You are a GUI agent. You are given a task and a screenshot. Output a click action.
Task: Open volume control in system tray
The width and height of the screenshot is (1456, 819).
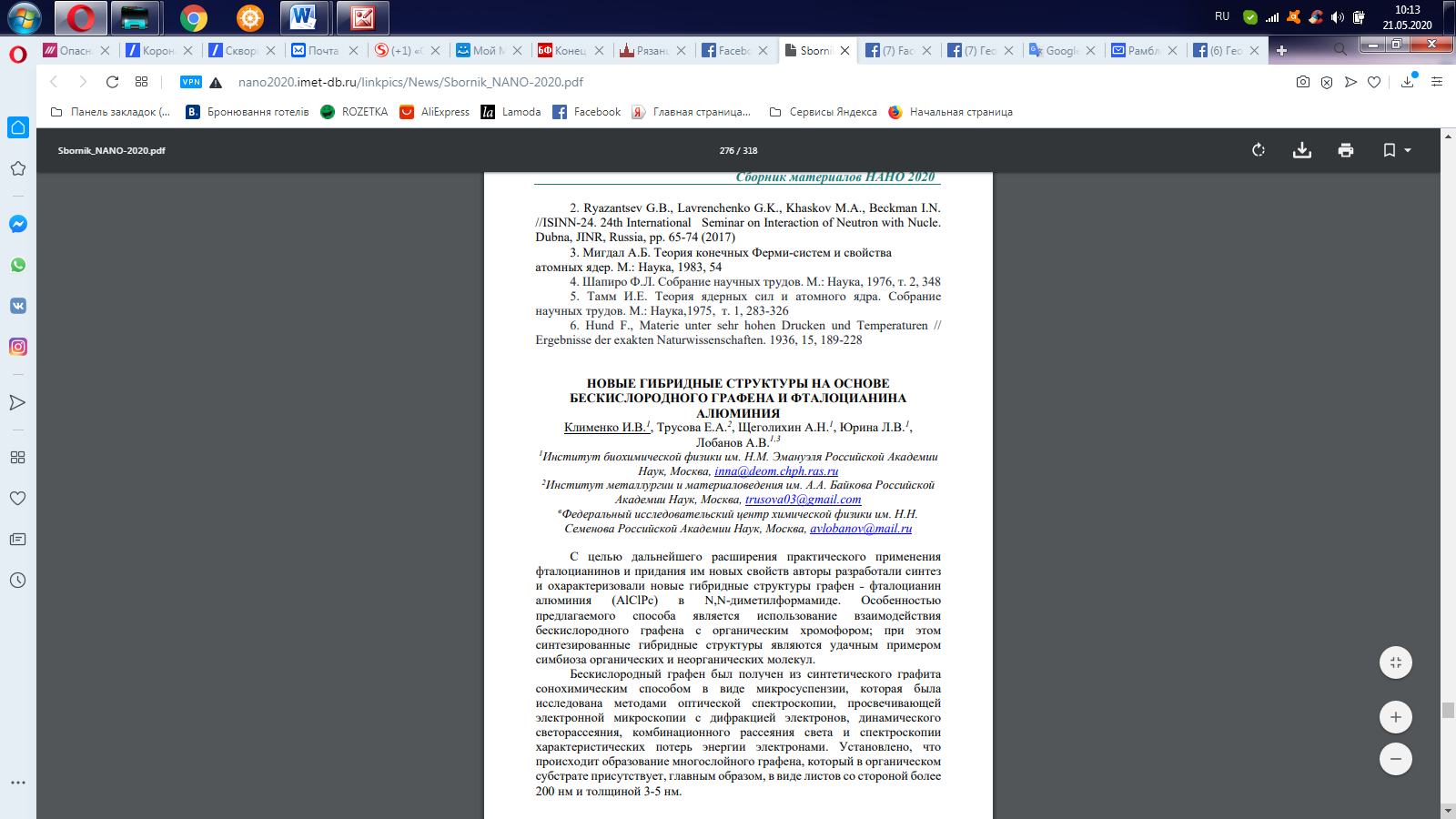(1338, 17)
